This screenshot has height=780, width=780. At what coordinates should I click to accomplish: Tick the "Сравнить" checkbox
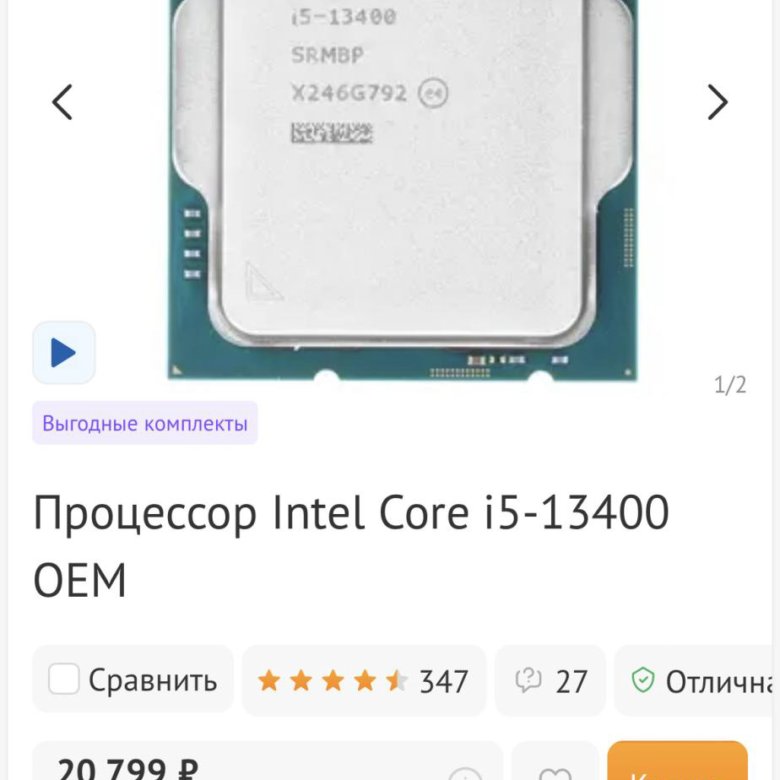pos(64,679)
